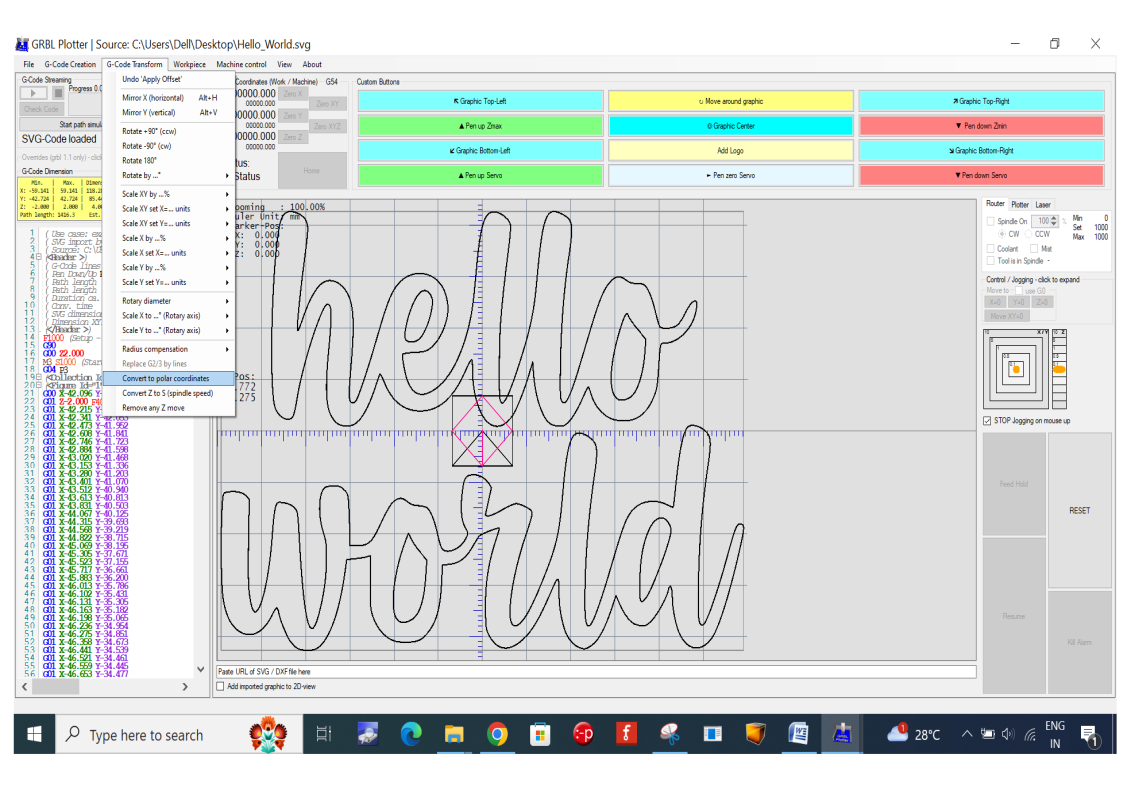Click the Add Logo button

point(731,151)
